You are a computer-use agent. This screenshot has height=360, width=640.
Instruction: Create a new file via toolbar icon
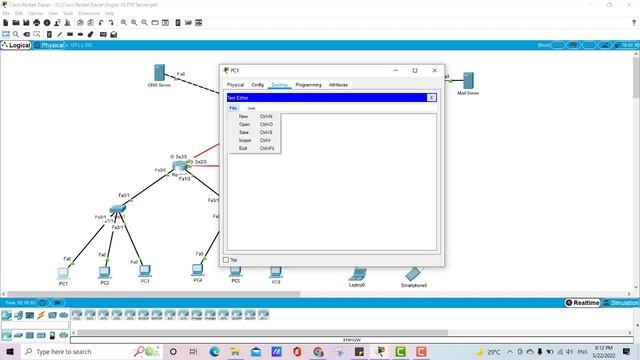[x=6, y=23]
